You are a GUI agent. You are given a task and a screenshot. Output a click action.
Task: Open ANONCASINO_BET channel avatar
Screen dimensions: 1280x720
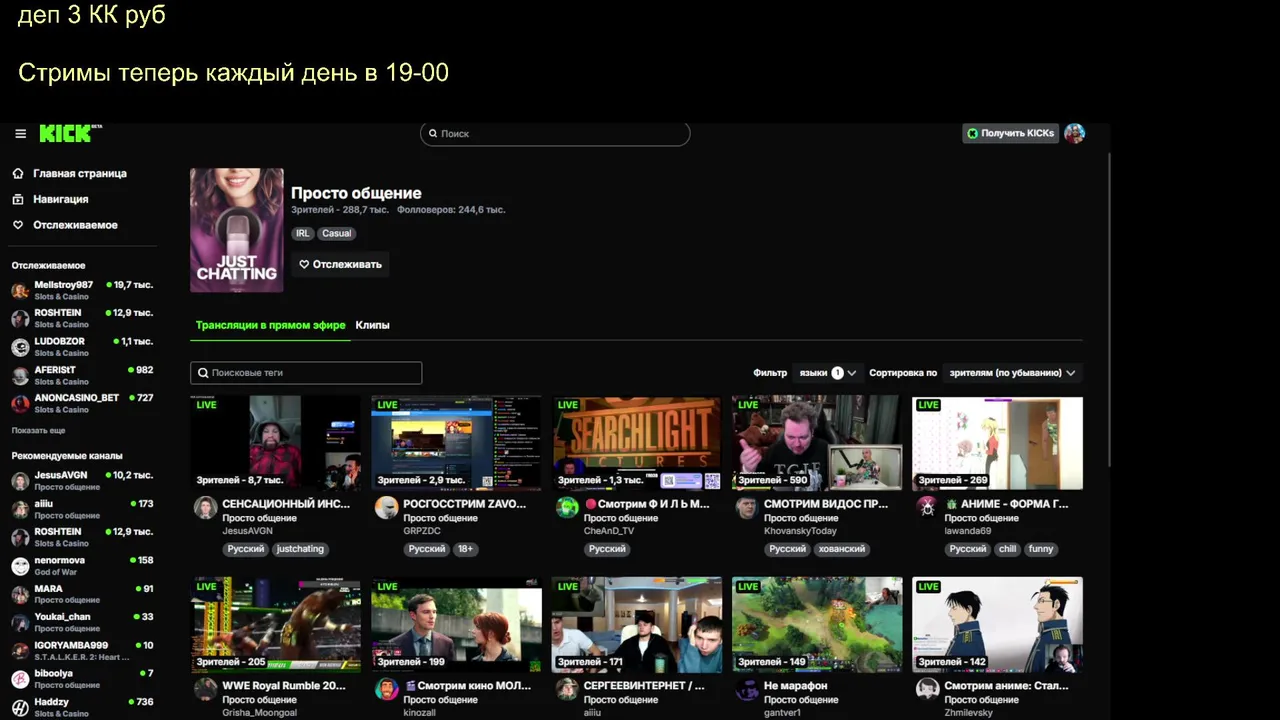click(x=20, y=403)
